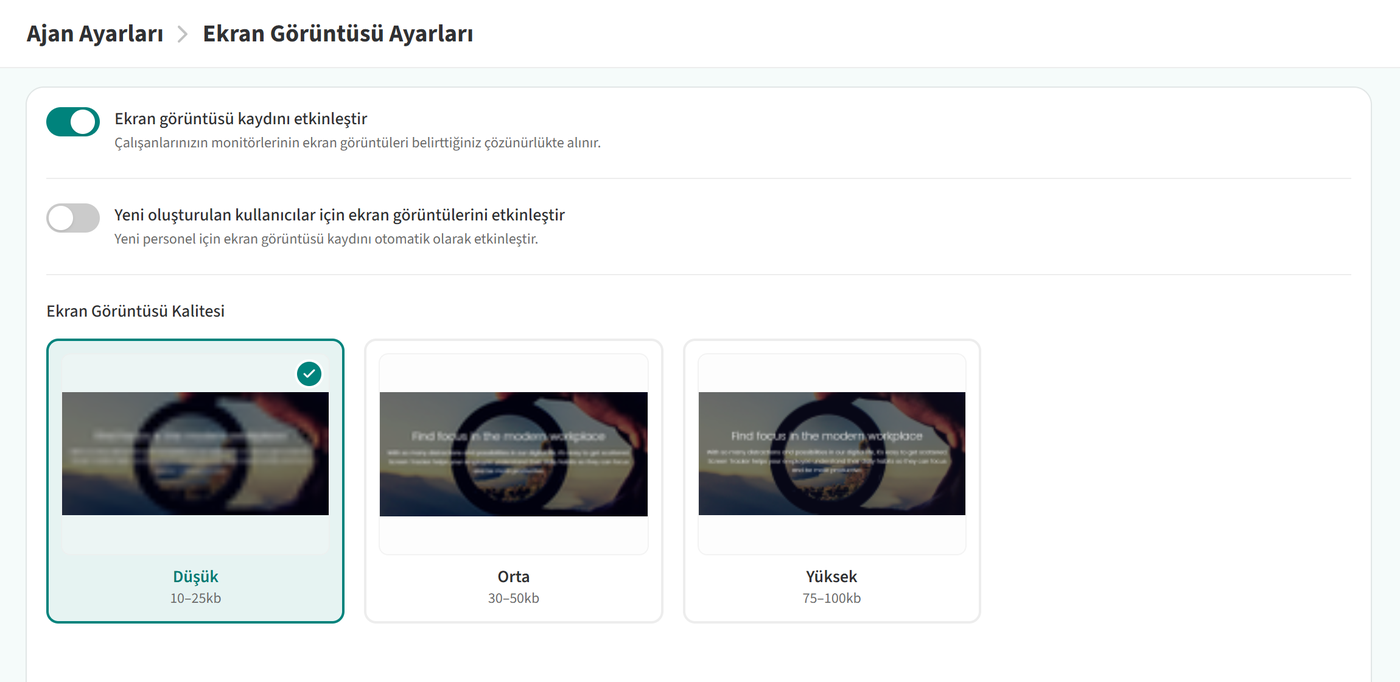
Task: Enable screenshots for newly created users toggle
Action: click(x=73, y=218)
